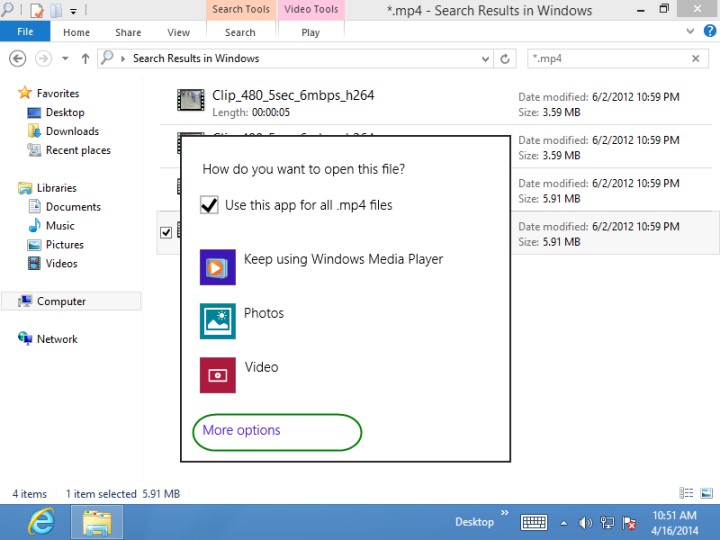Open the File menu
The height and width of the screenshot is (540, 720).
point(25,32)
